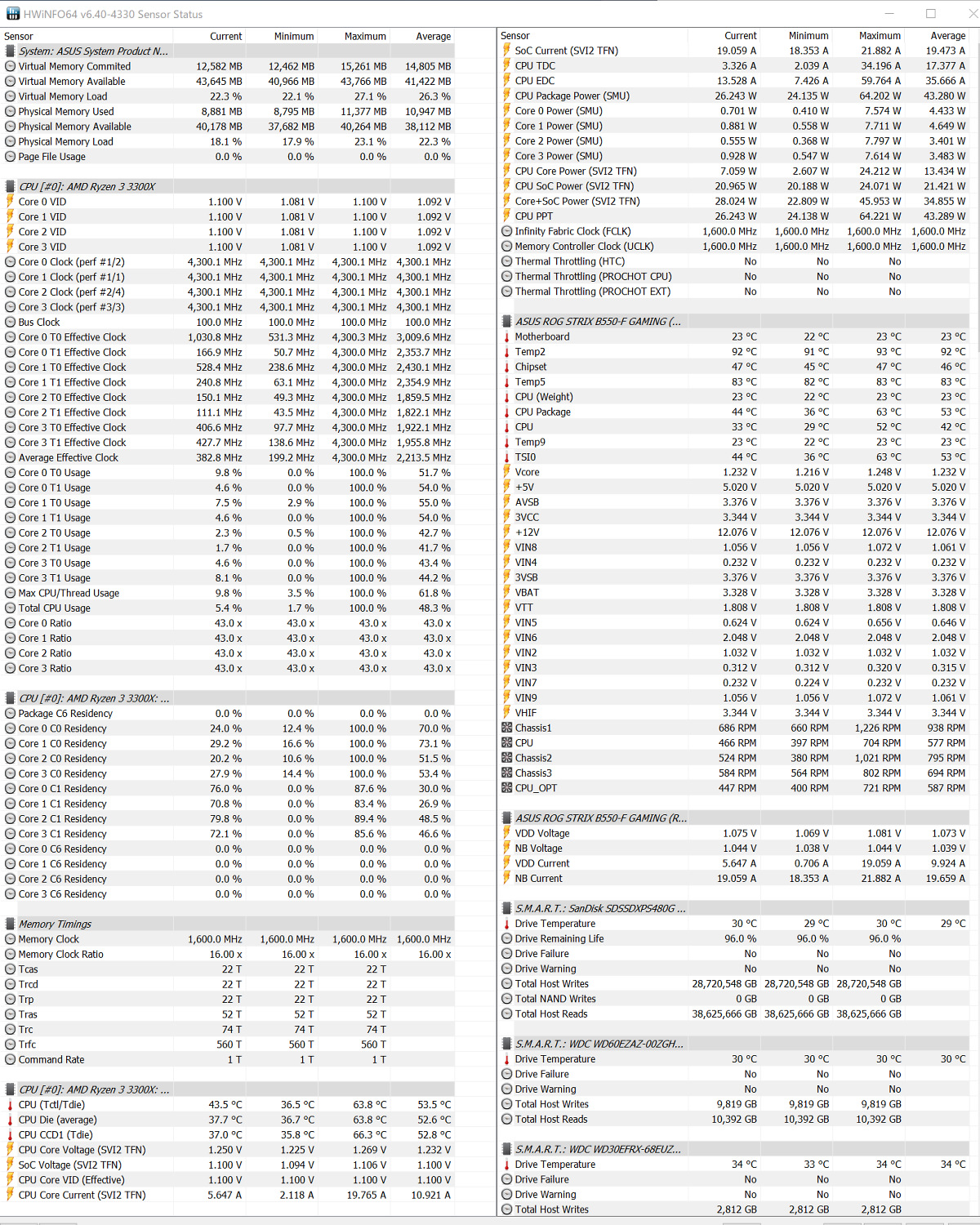Click the left panel Sensor column header
The image size is (980, 1225).
87,36
